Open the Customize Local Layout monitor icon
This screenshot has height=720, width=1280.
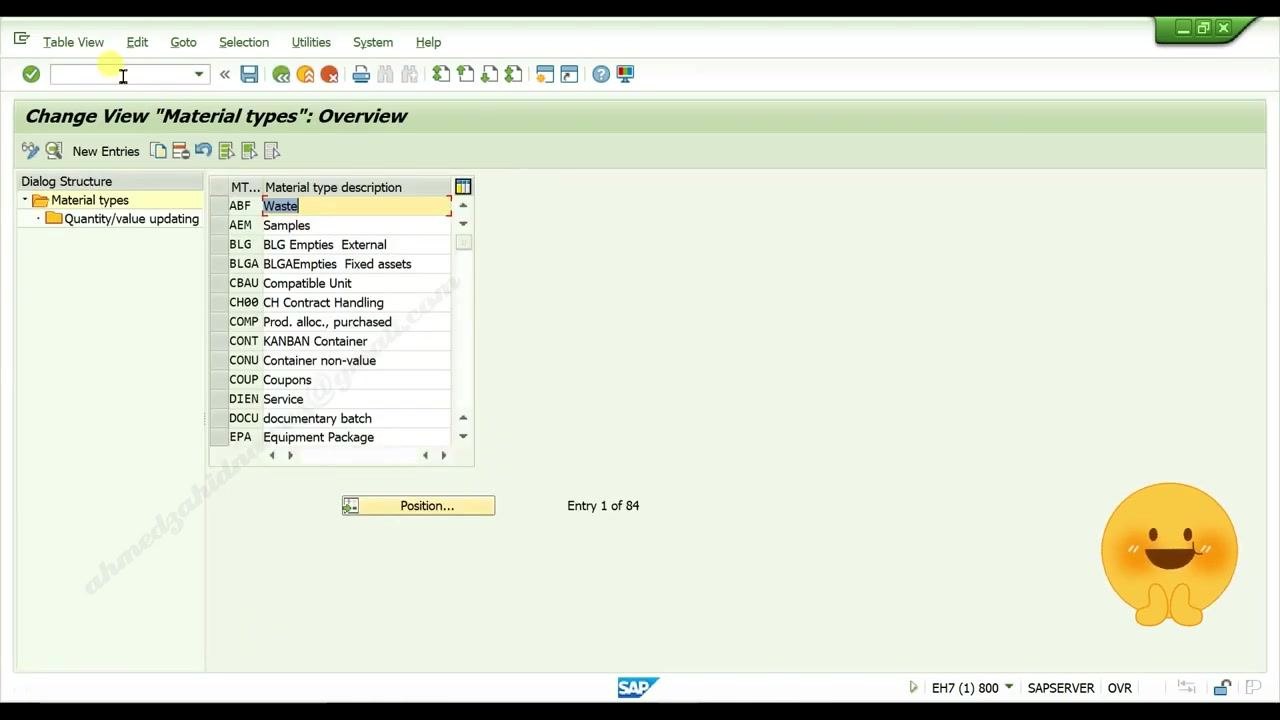coord(625,74)
